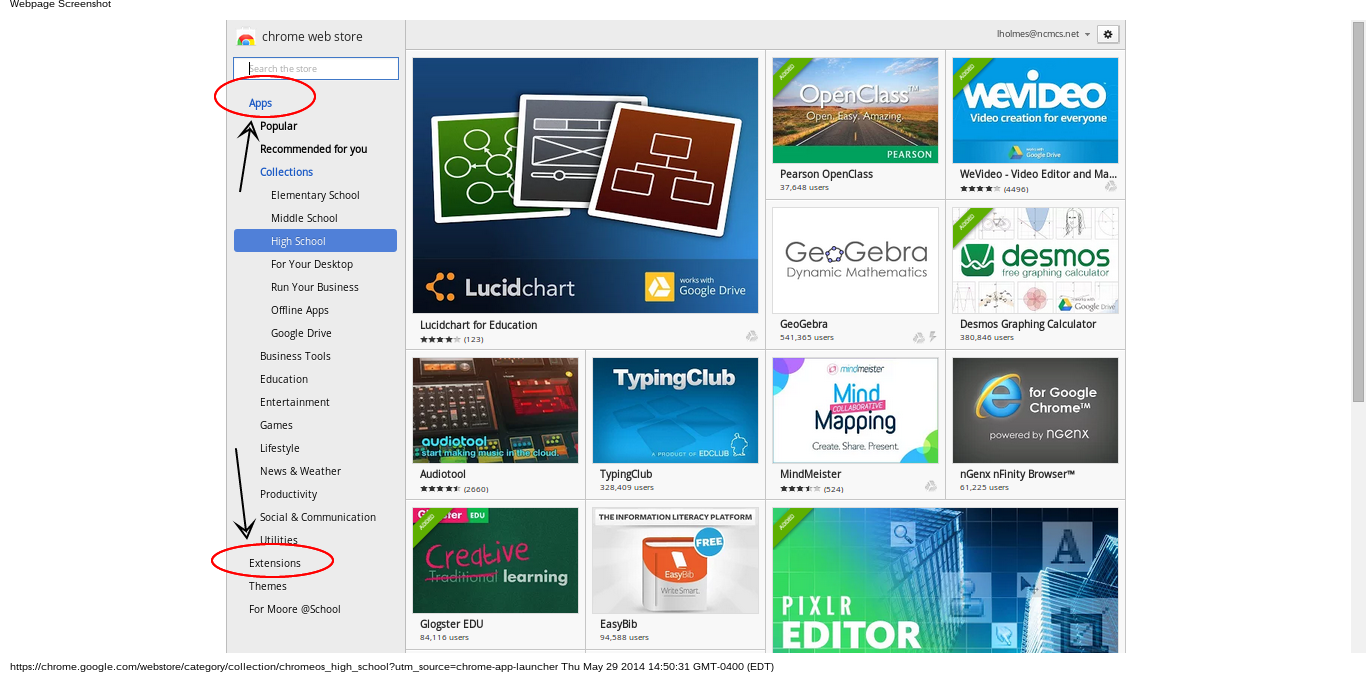The height and width of the screenshot is (673, 1366).
Task: Select the Collections heading
Action: [x=286, y=172]
